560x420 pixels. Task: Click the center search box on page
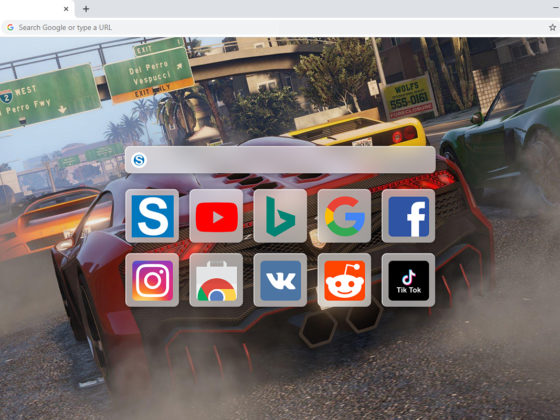point(280,160)
